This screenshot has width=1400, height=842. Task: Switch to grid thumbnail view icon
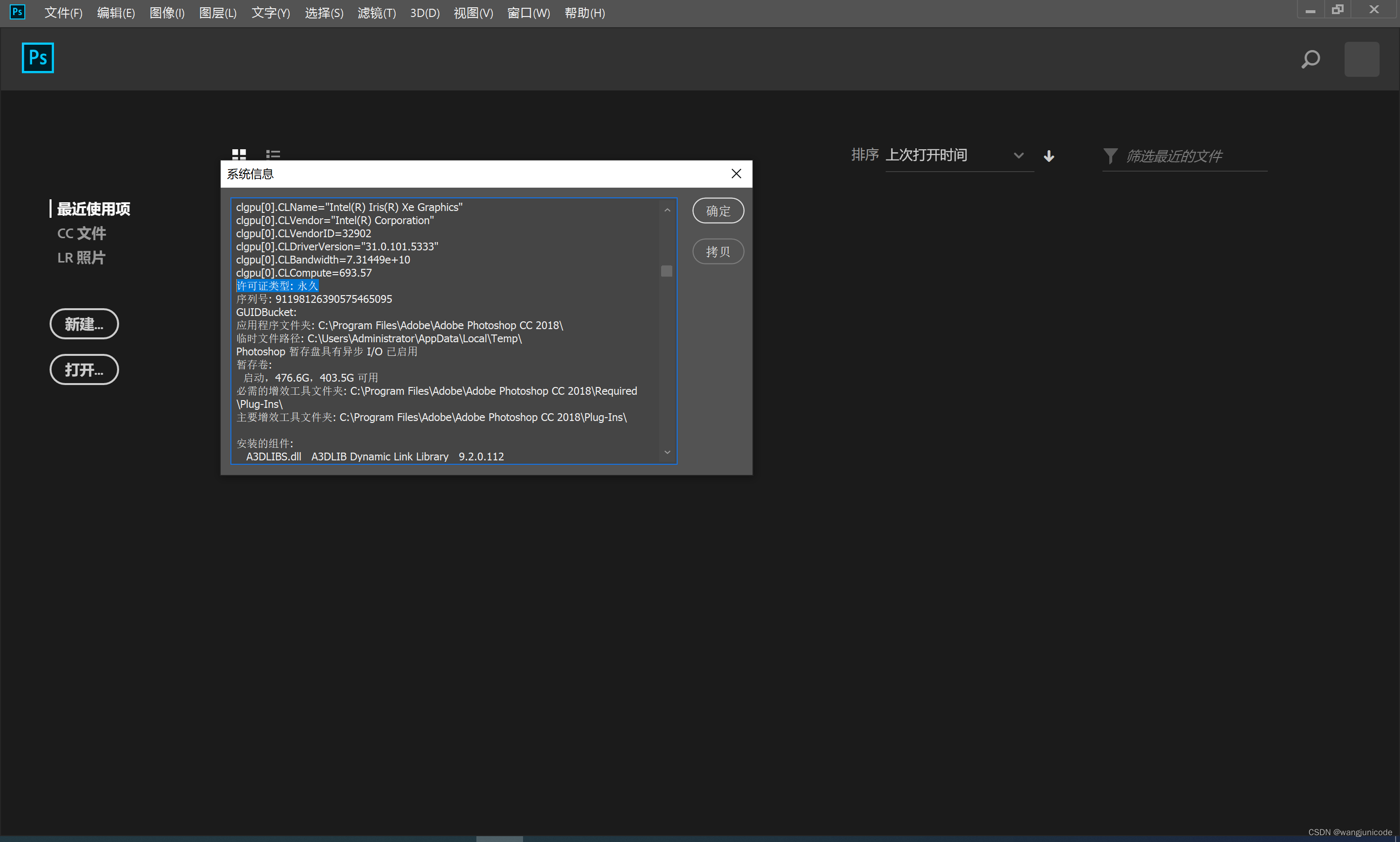pyautogui.click(x=239, y=154)
